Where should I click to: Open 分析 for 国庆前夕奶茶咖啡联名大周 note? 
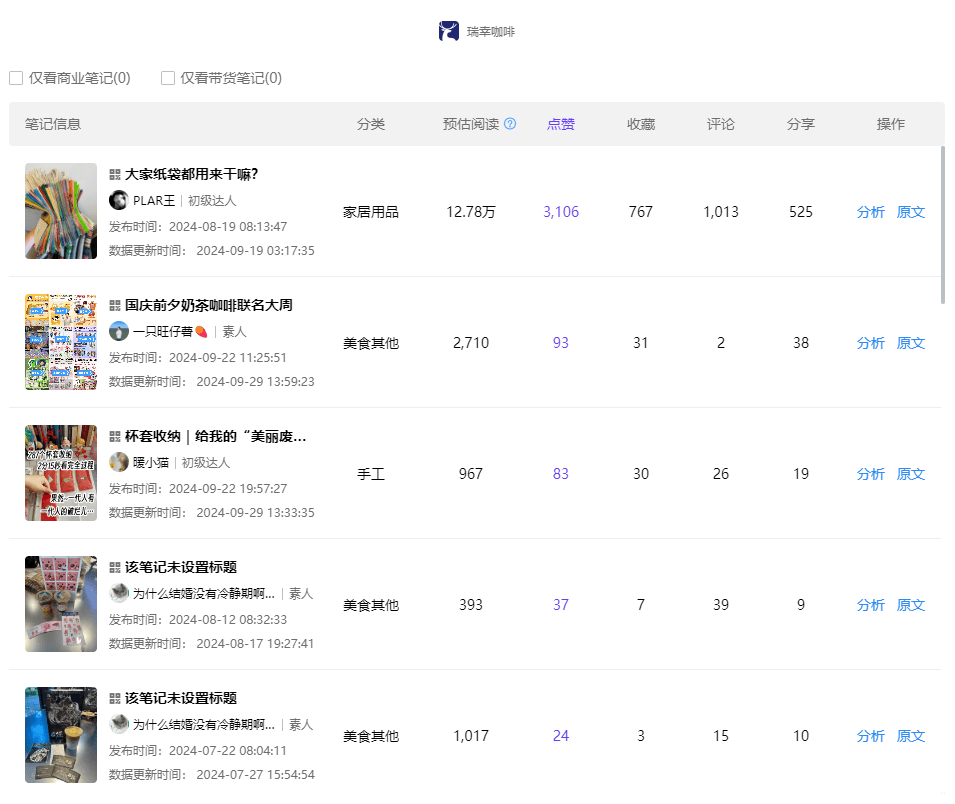[x=870, y=343]
